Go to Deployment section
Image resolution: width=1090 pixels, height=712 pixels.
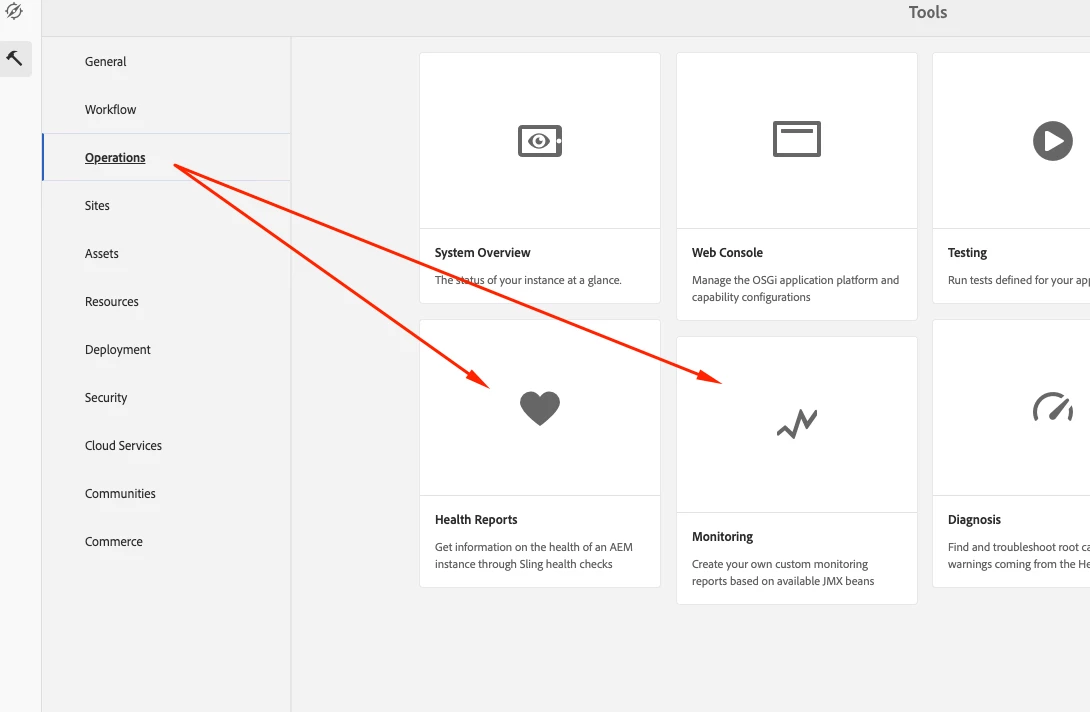tap(117, 349)
